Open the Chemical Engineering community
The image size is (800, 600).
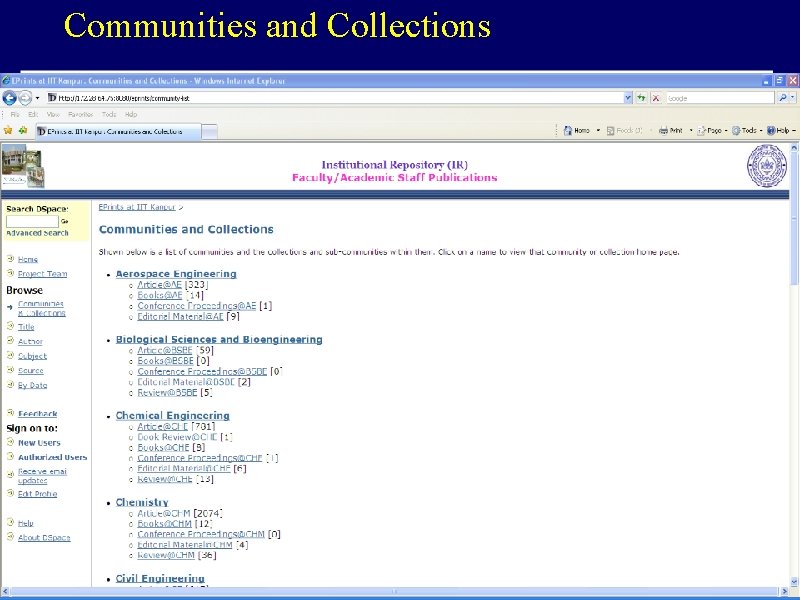click(x=172, y=415)
